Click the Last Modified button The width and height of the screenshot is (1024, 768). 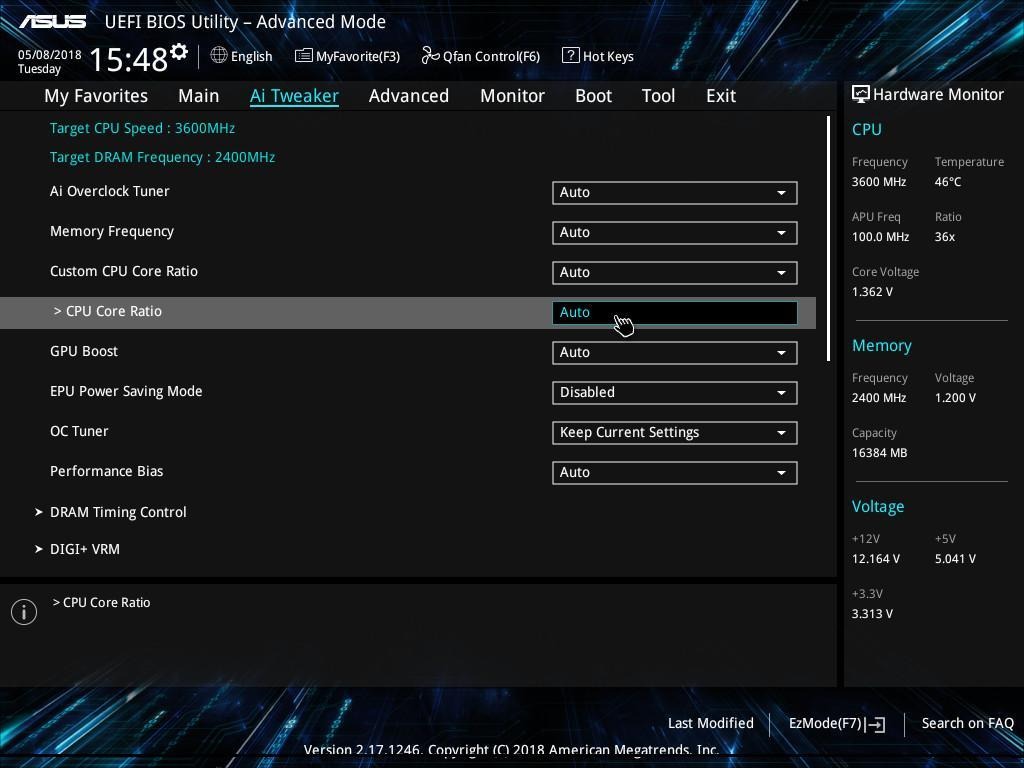(x=710, y=722)
